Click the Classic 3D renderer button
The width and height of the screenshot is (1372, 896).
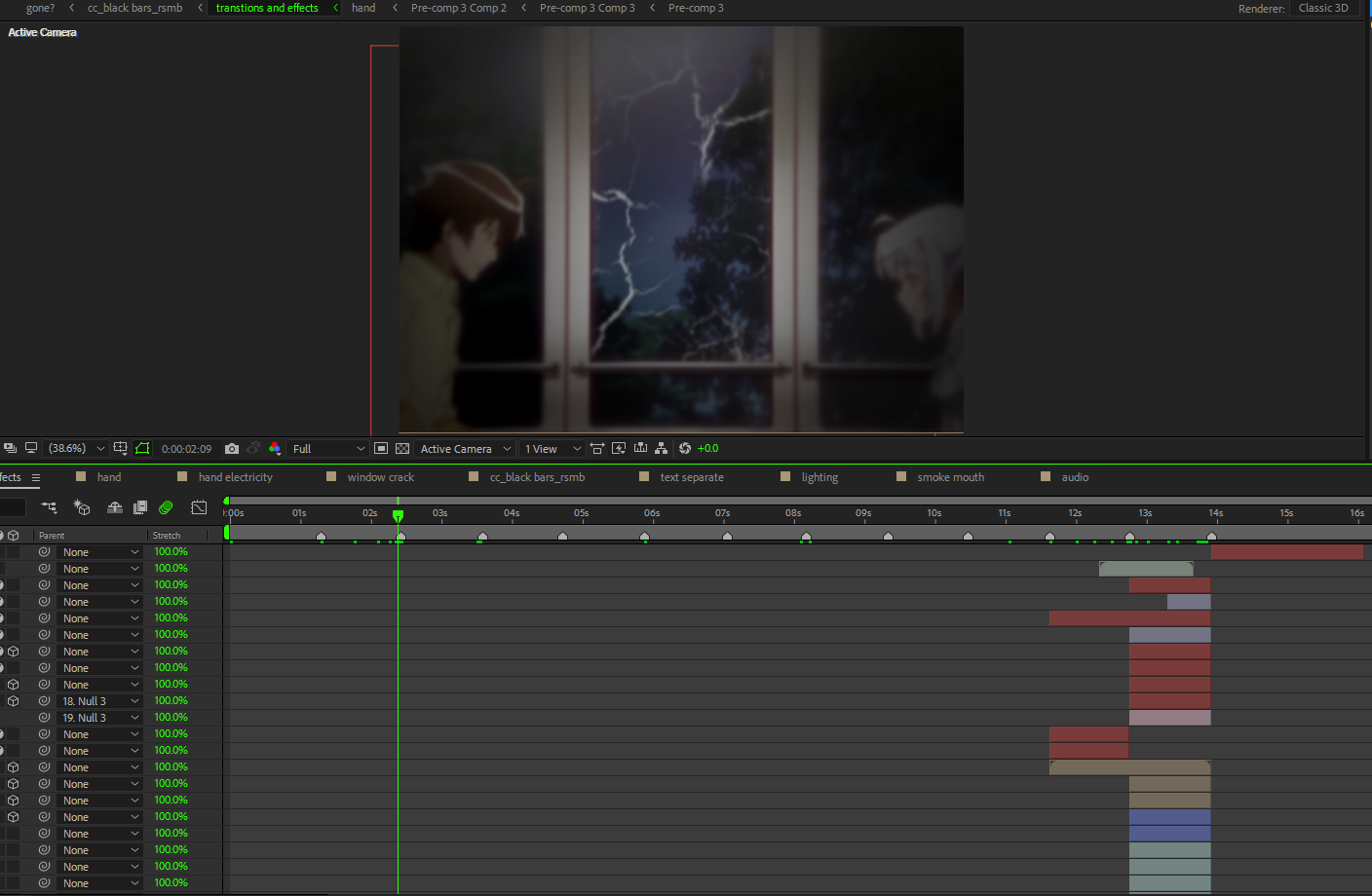tap(1323, 8)
